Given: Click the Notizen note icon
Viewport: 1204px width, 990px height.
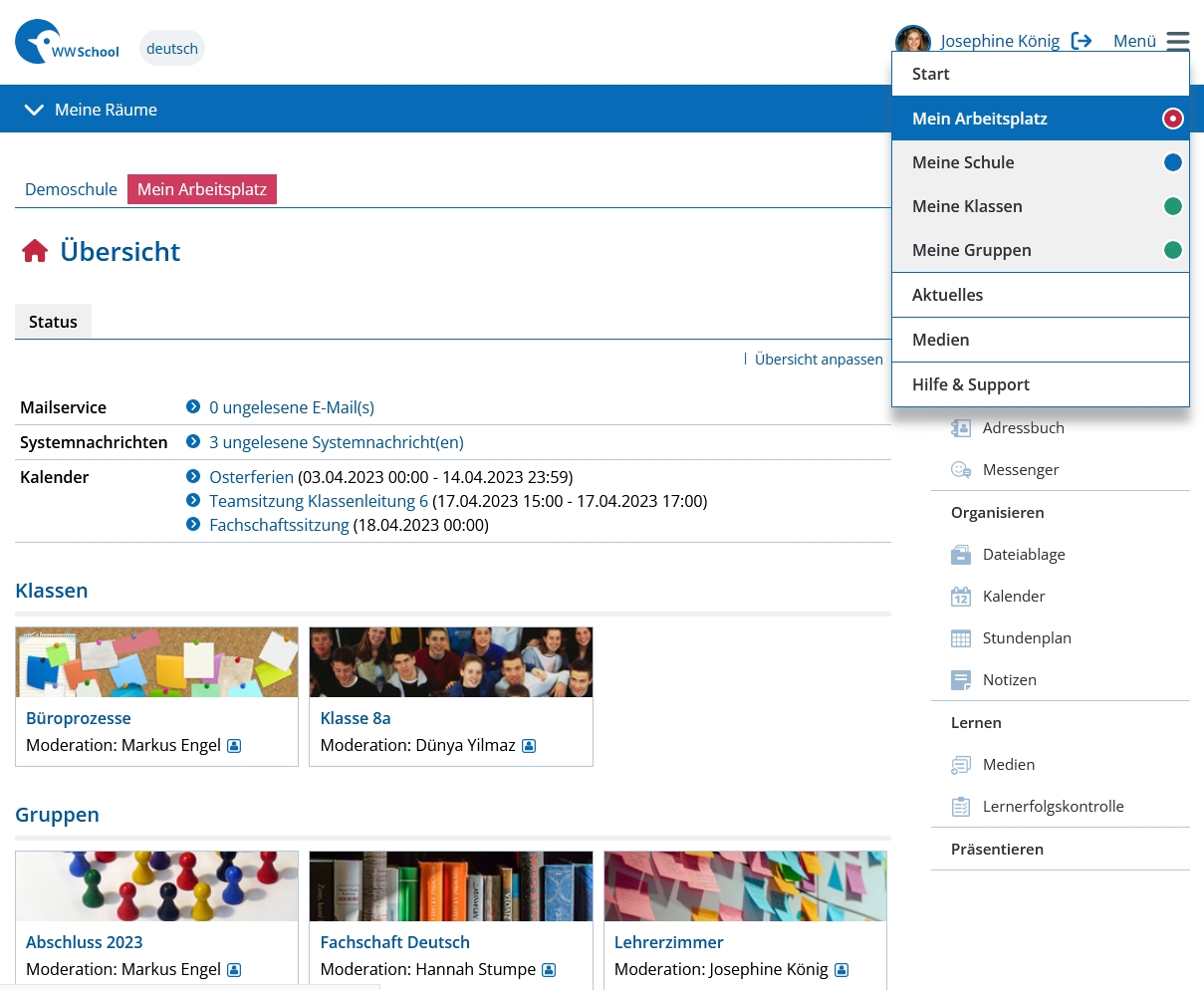Looking at the screenshot, I should 961,680.
